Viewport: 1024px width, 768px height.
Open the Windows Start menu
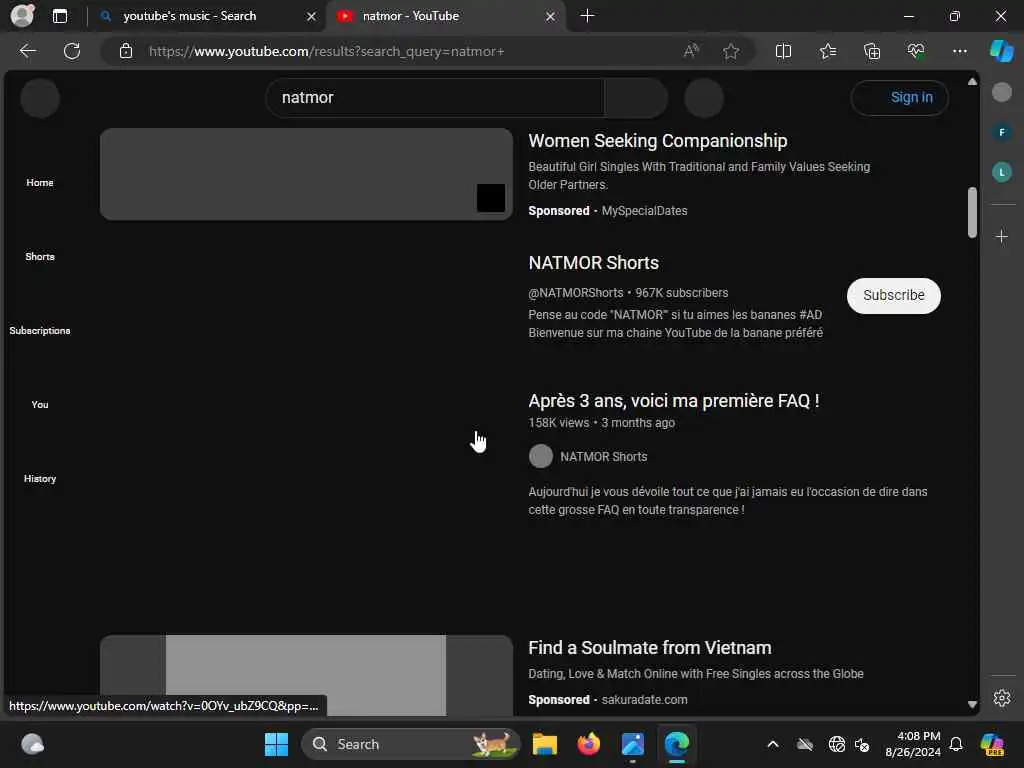(276, 744)
